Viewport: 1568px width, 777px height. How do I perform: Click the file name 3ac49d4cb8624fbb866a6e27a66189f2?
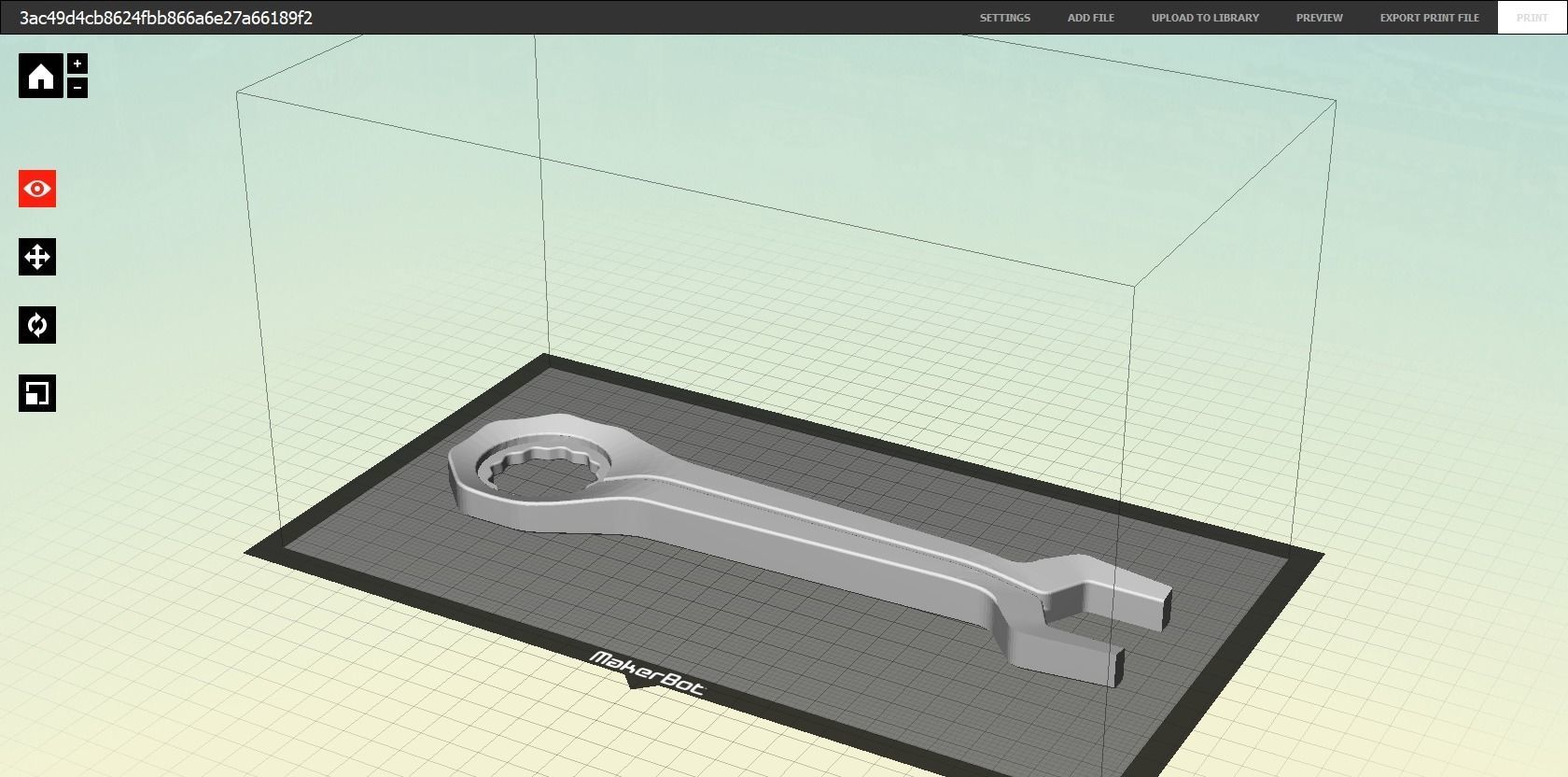pyautogui.click(x=166, y=18)
